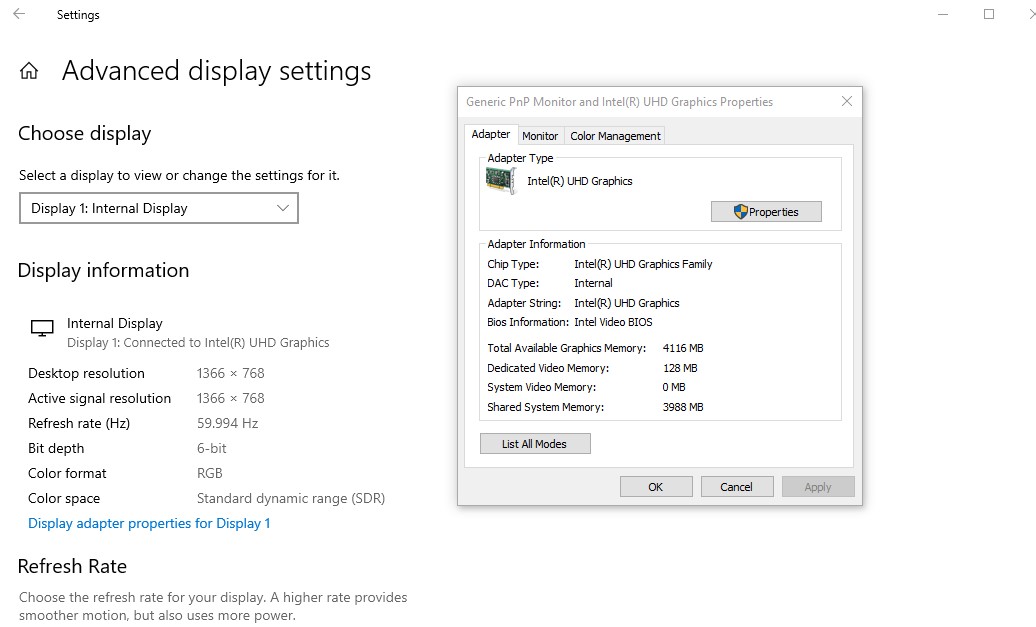1036x627 pixels.
Task: Open the Color Management tab
Action: click(614, 135)
